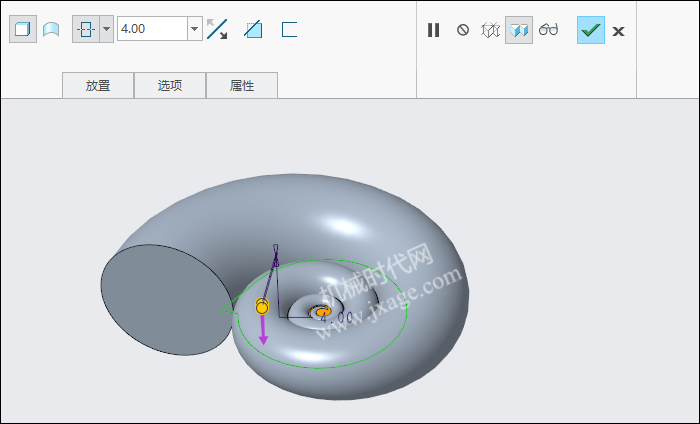The height and width of the screenshot is (424, 700).
Task: Click the symmetric depth option icon
Action: (x=86, y=29)
